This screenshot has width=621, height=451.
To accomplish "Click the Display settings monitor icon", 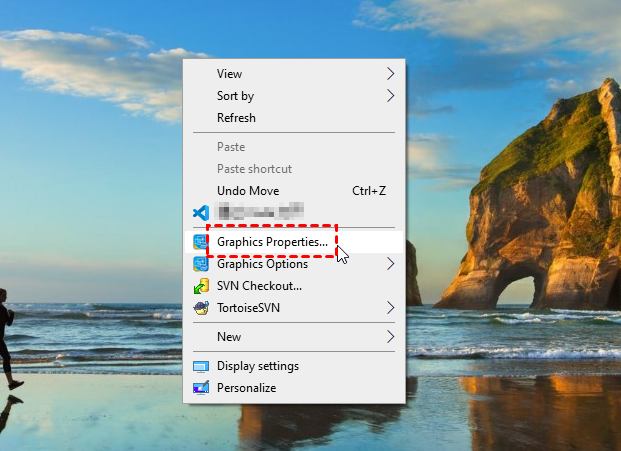I will [201, 366].
